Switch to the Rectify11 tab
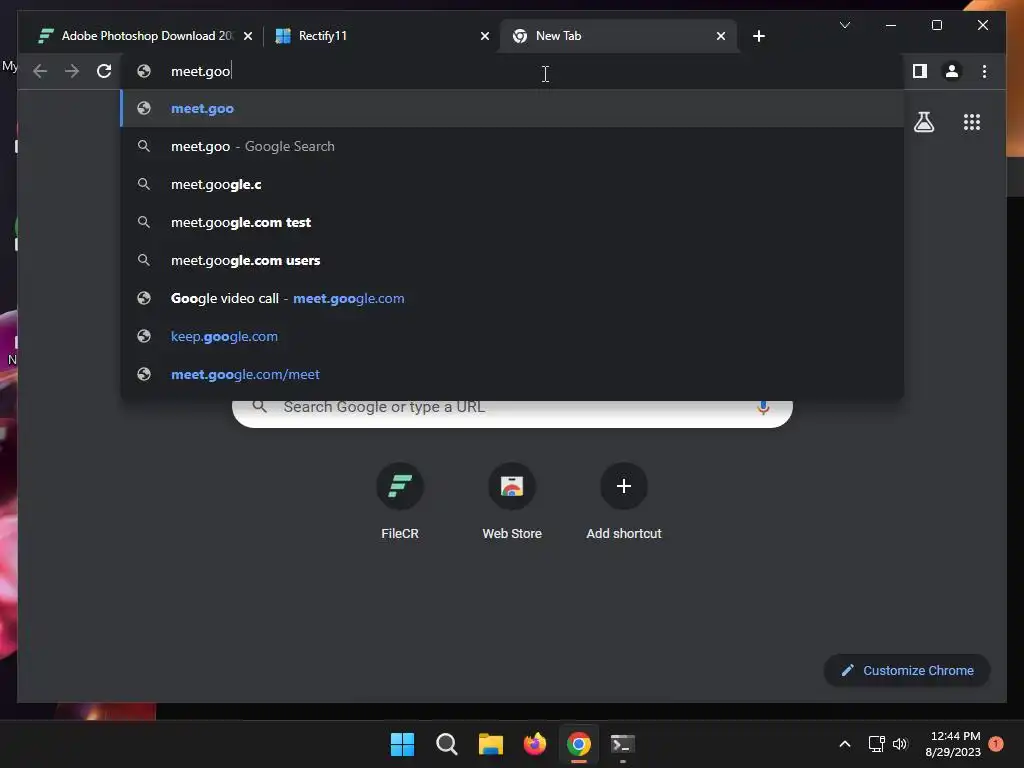The height and width of the screenshot is (768, 1024). click(x=382, y=36)
